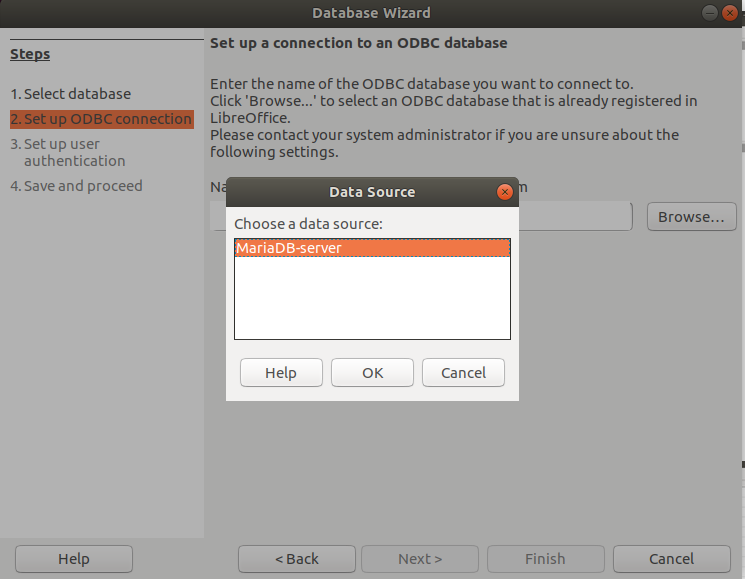Click the Finish button
Screen dimensions: 747x579
pos(545,559)
